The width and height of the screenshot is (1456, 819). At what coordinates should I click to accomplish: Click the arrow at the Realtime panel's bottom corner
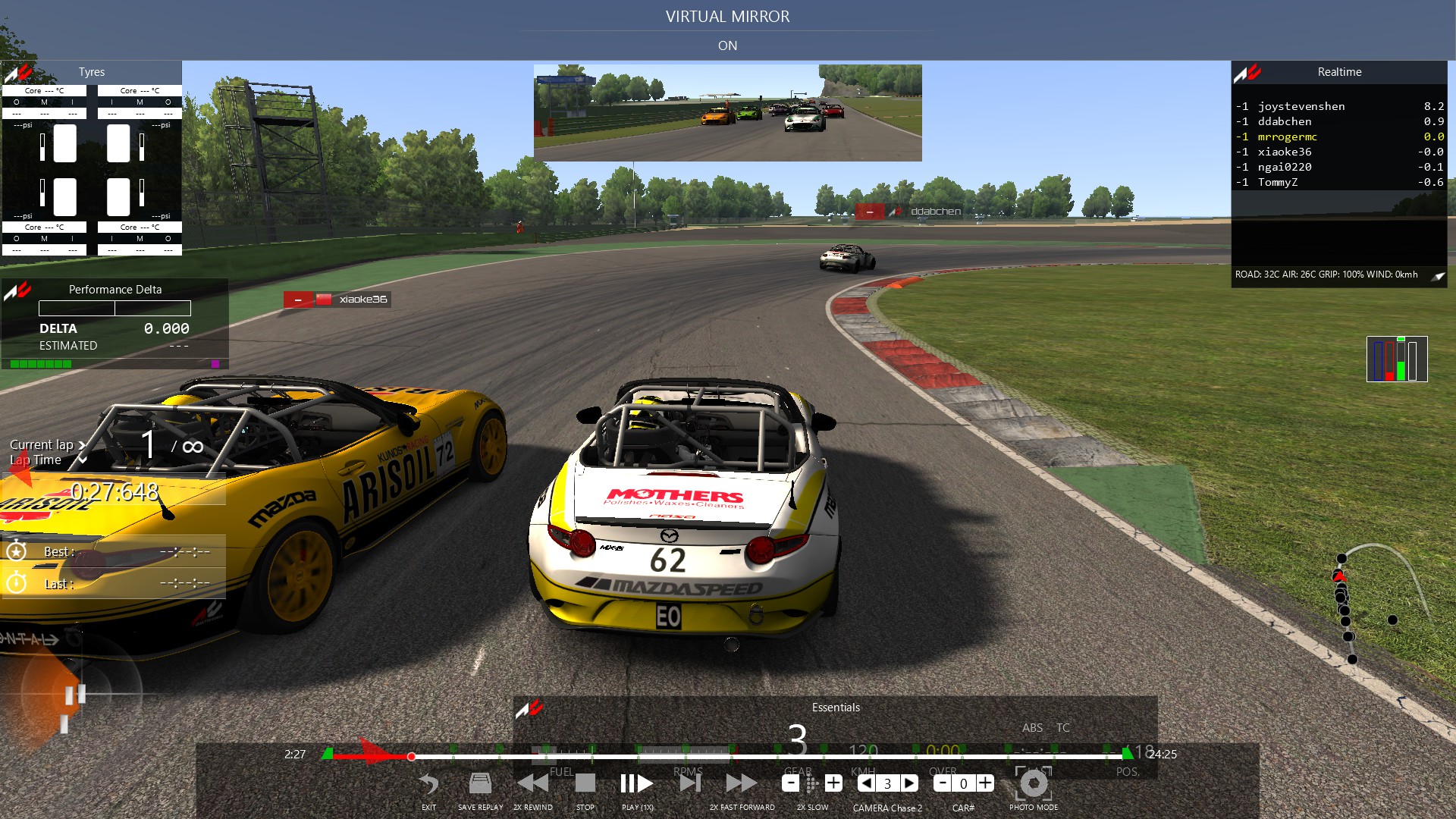tap(1438, 277)
